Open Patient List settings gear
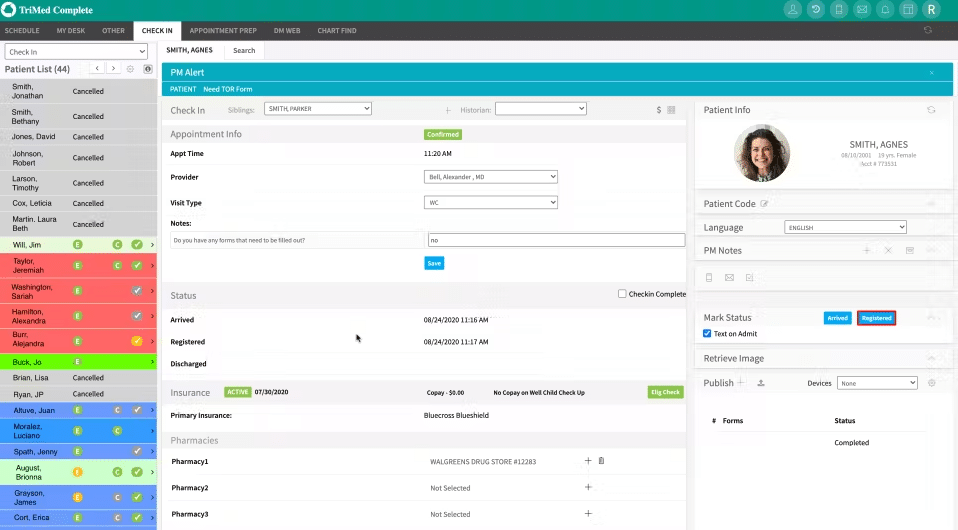Image resolution: width=958 pixels, height=530 pixels. pos(130,69)
